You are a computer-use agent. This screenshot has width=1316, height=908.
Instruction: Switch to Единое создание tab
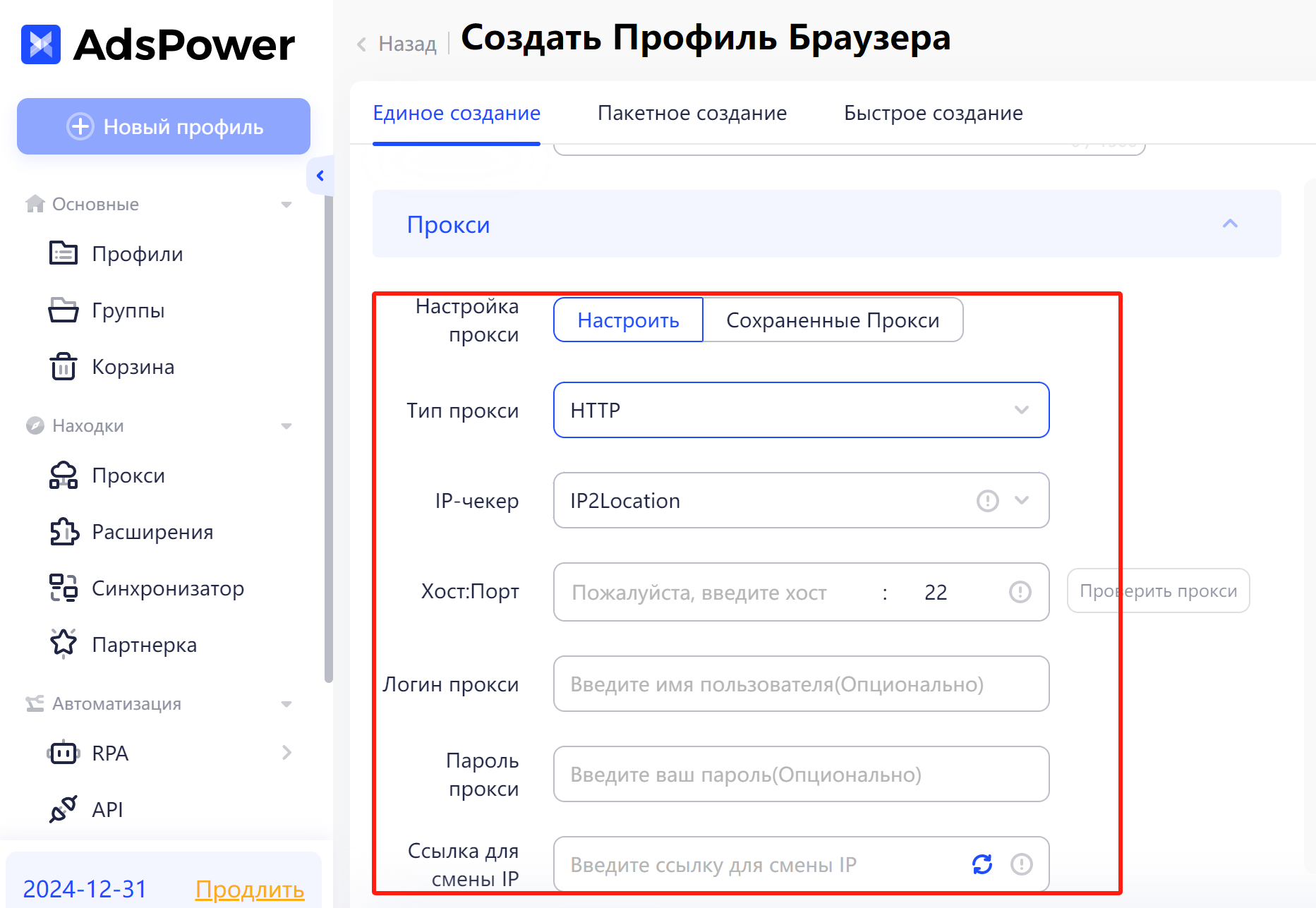457,113
